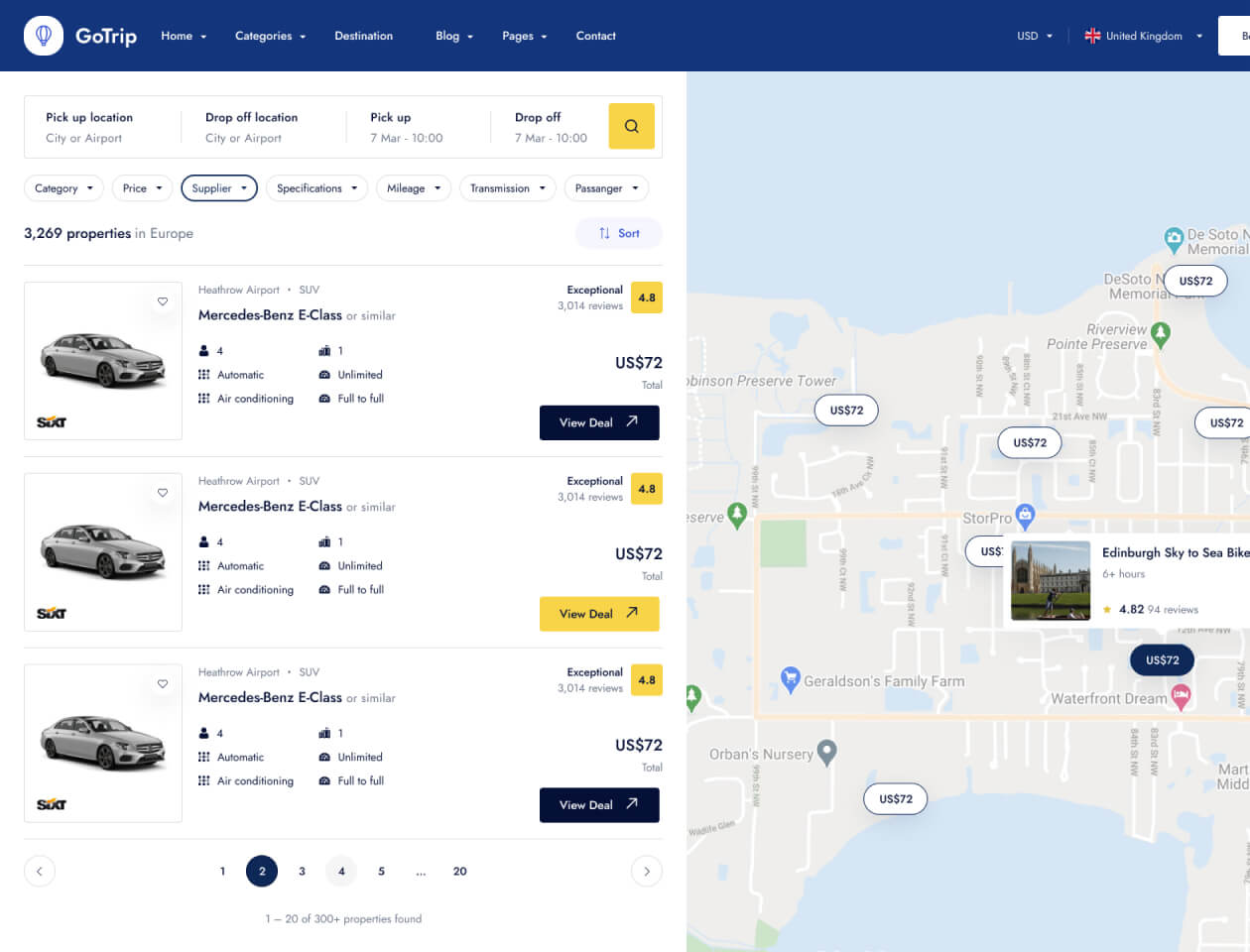
Task: Open the Categories menu
Action: pos(270,36)
